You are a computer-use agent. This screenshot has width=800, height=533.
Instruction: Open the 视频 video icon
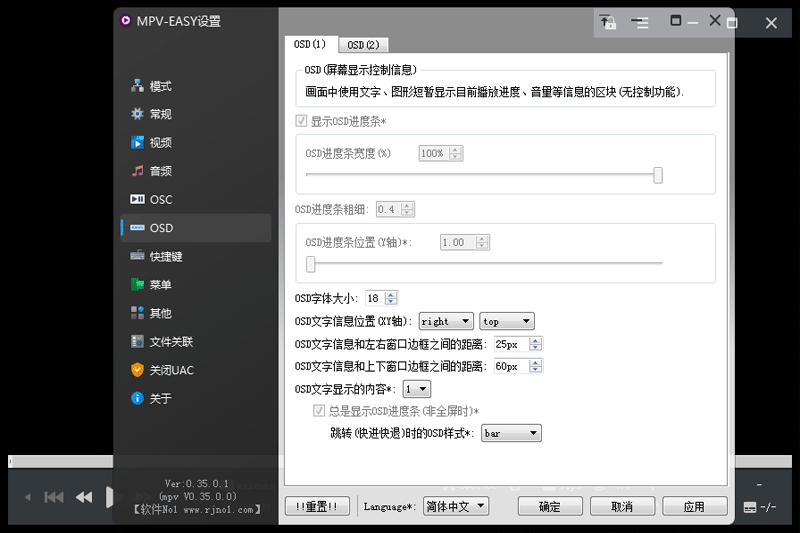click(137, 142)
